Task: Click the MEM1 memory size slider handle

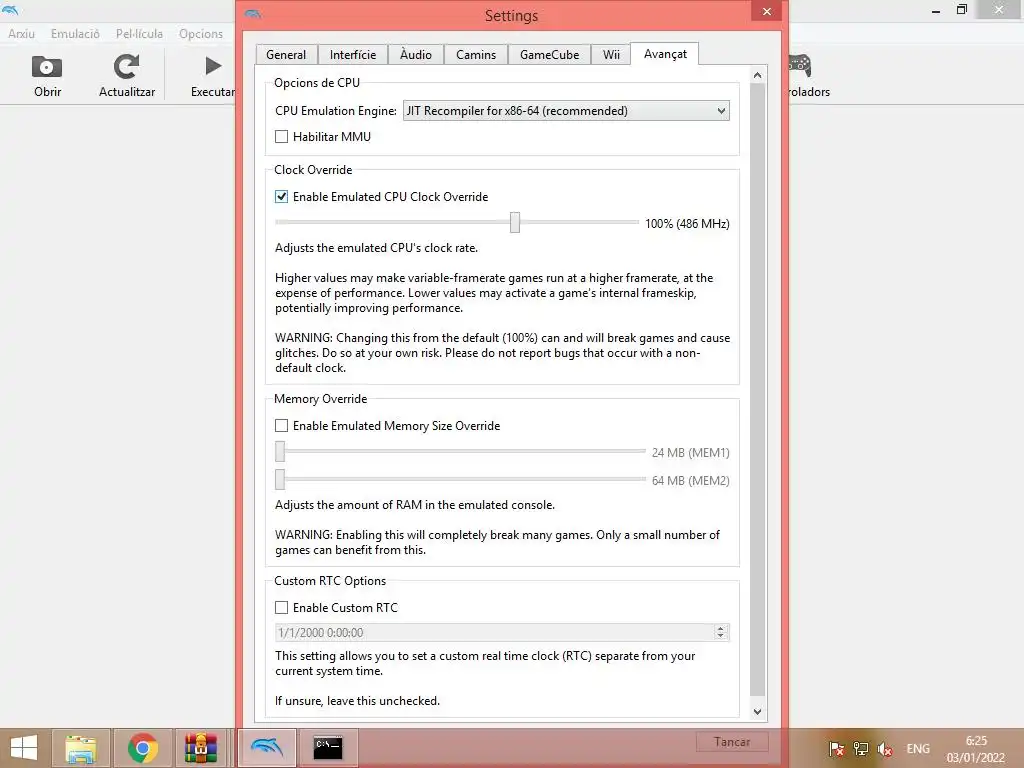Action: [x=280, y=451]
